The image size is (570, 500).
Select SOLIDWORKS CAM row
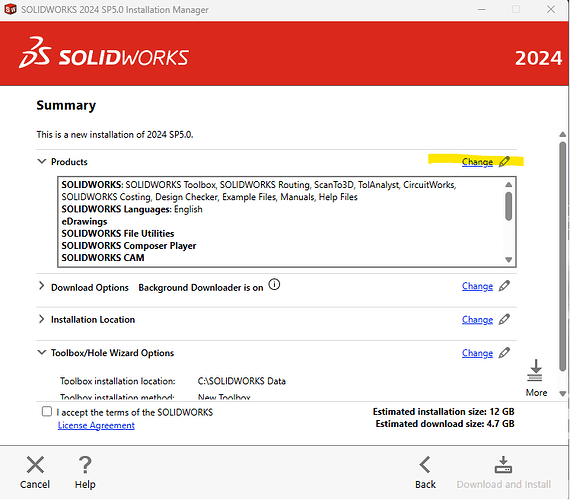(103, 257)
